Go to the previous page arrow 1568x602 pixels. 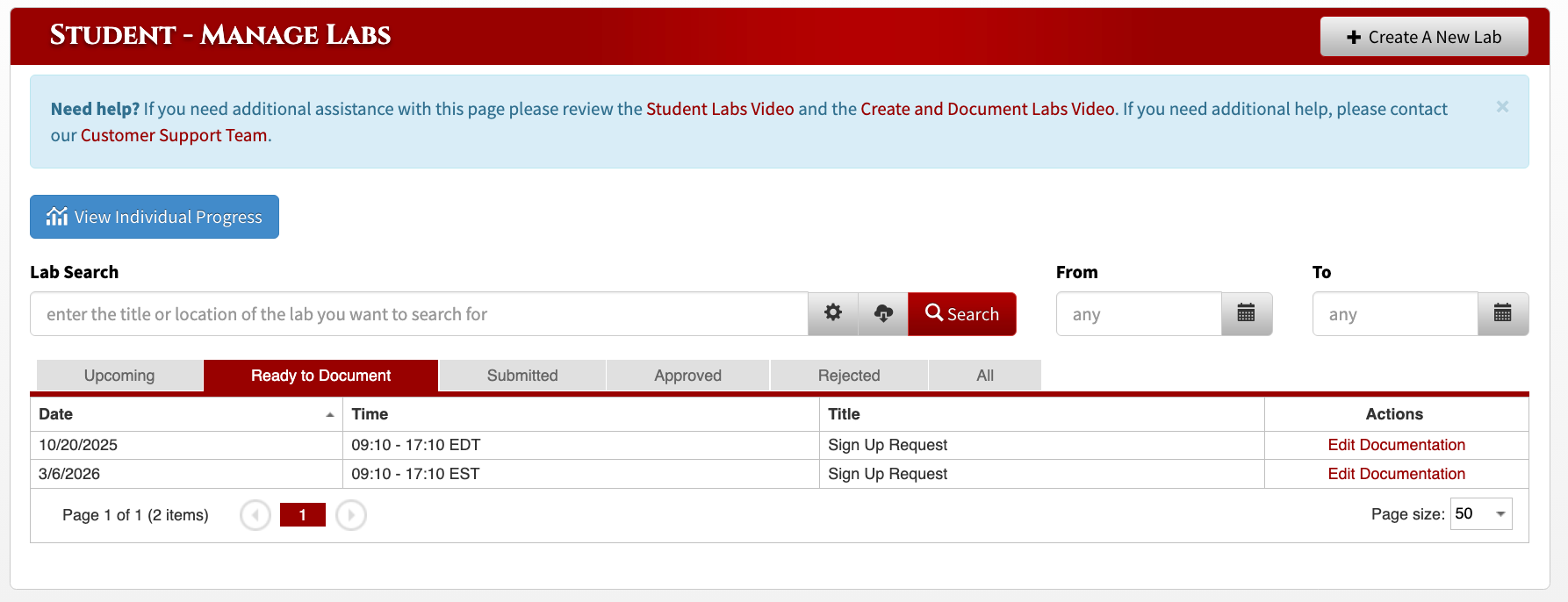click(255, 515)
